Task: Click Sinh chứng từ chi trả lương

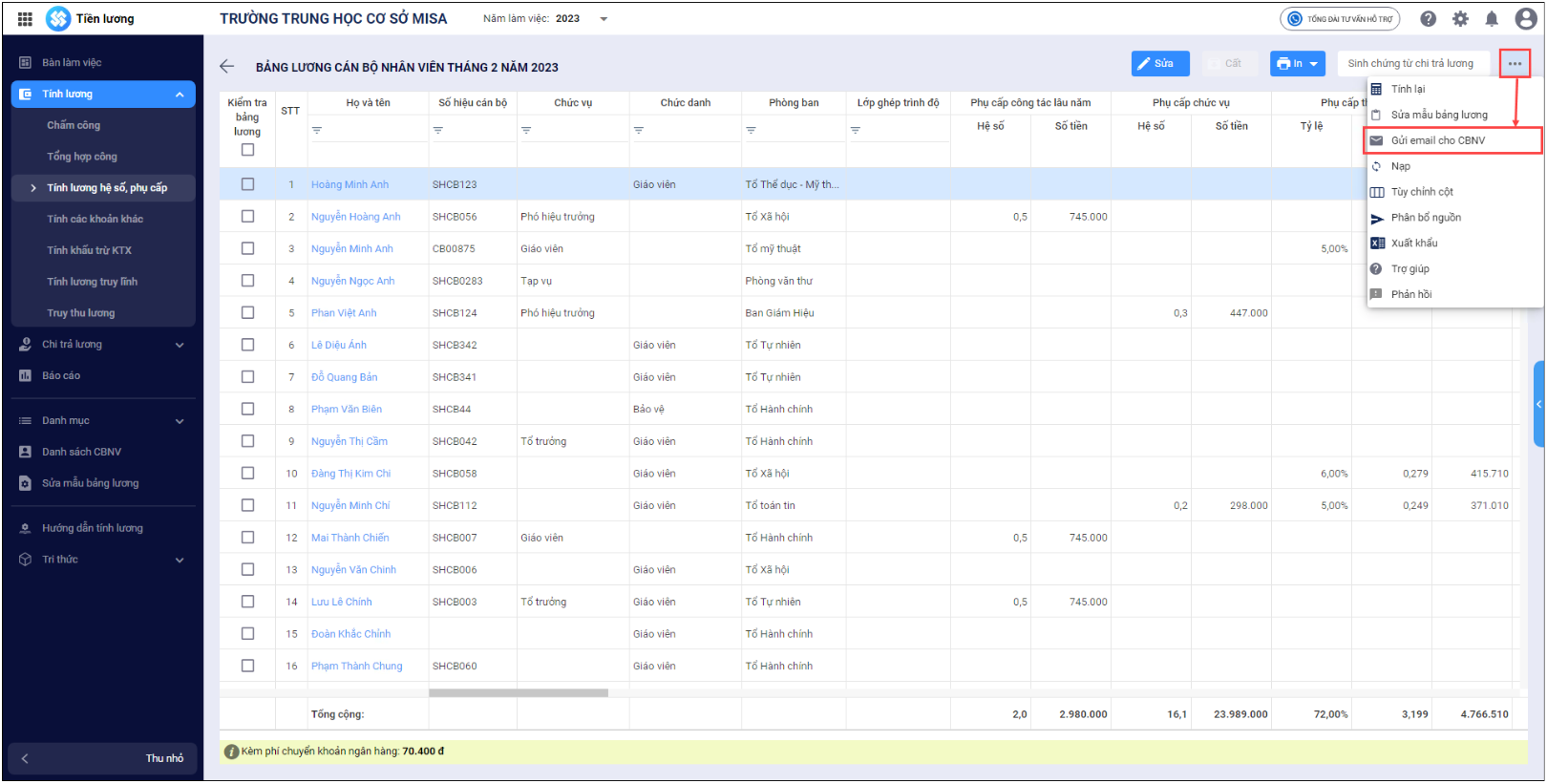Action: click(x=1413, y=63)
